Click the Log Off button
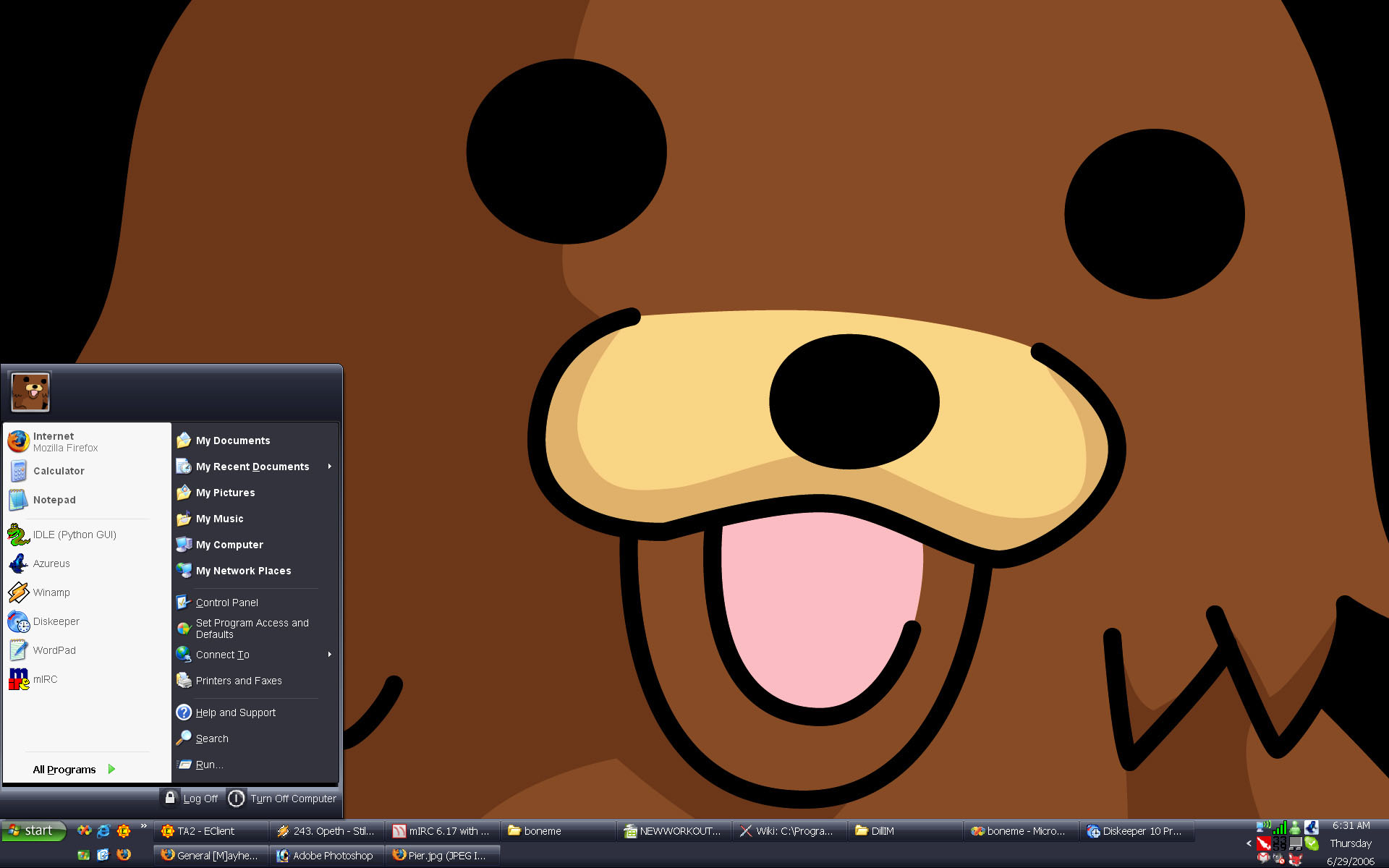The image size is (1389, 868). click(x=191, y=799)
